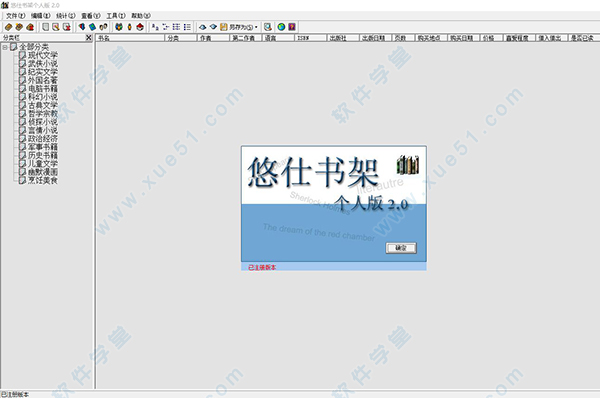Select 武侠小说 category

coord(42,64)
